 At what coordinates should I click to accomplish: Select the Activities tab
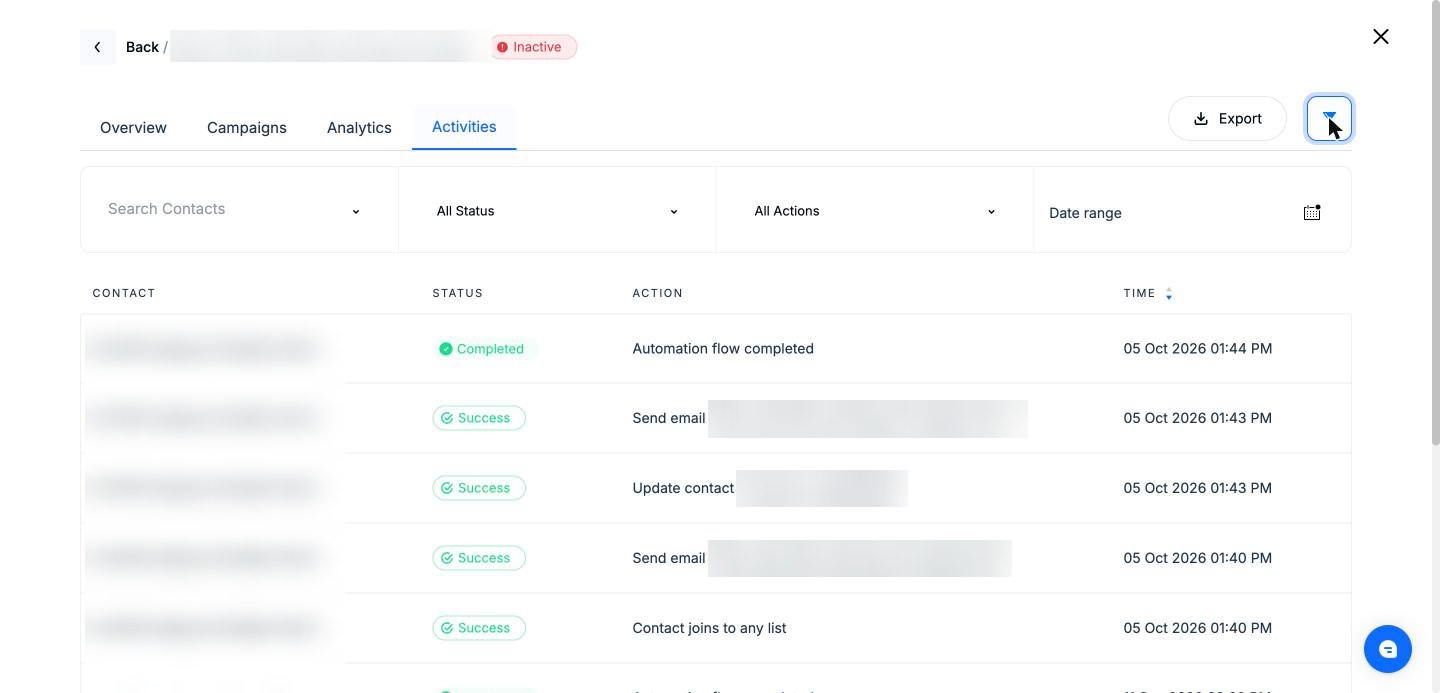tap(464, 127)
